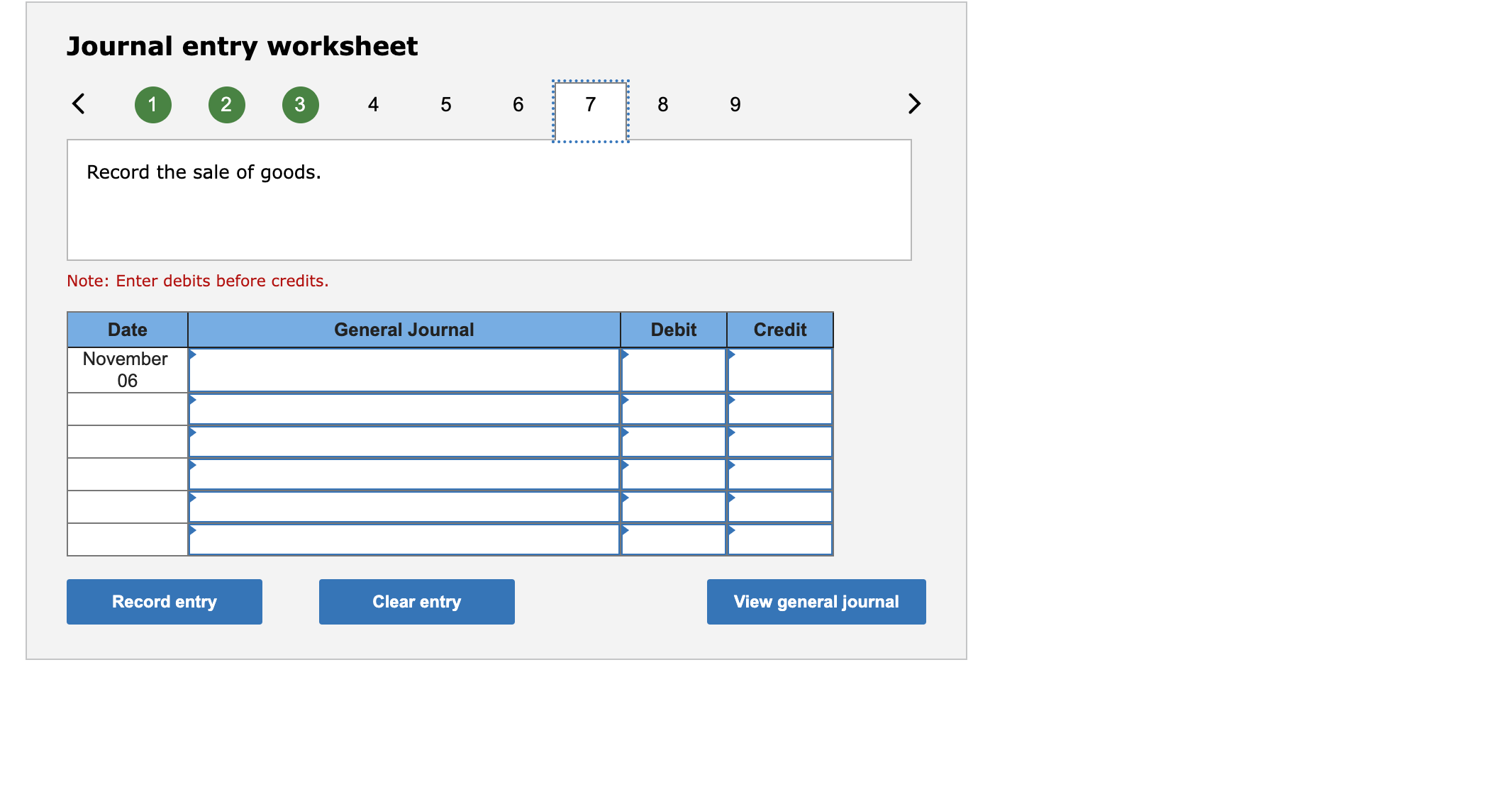Select journal entry tab 9

click(735, 105)
